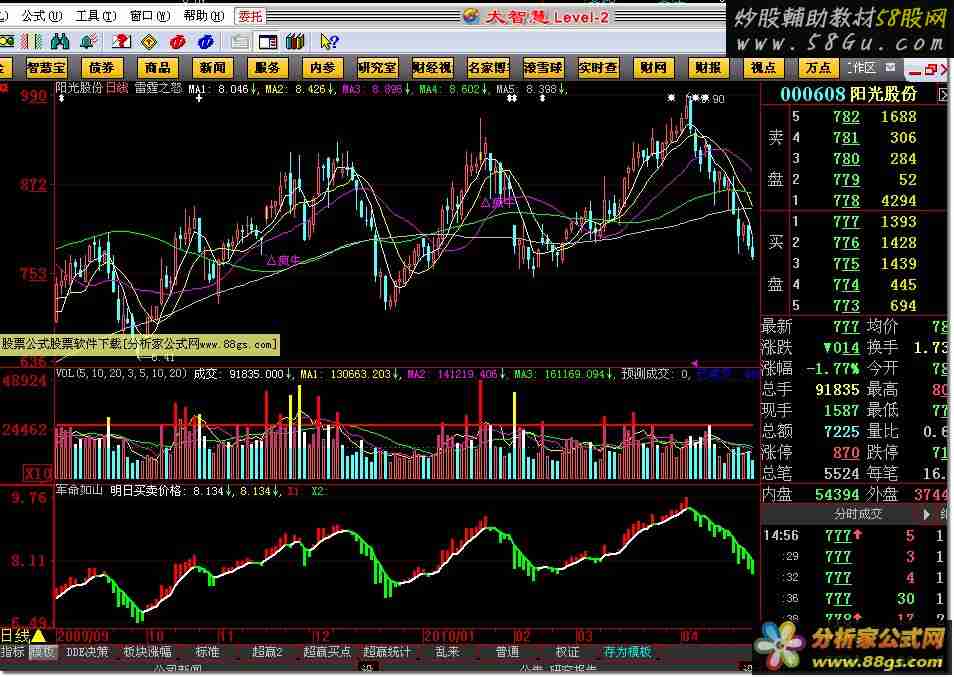Click the yellow diamond sign toolbar icon
This screenshot has height=677, width=954.
click(149, 41)
